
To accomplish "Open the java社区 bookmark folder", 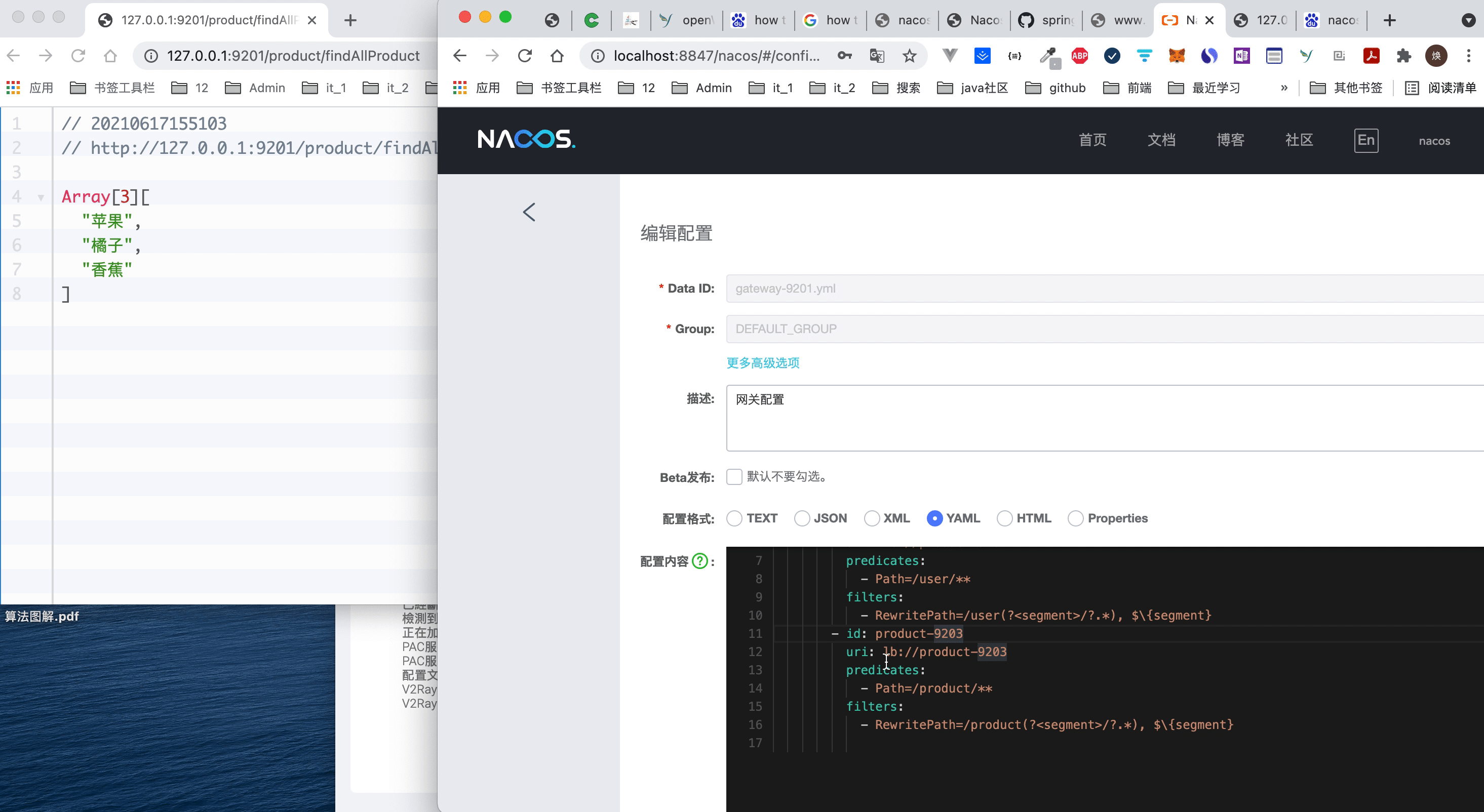I will click(x=972, y=88).
